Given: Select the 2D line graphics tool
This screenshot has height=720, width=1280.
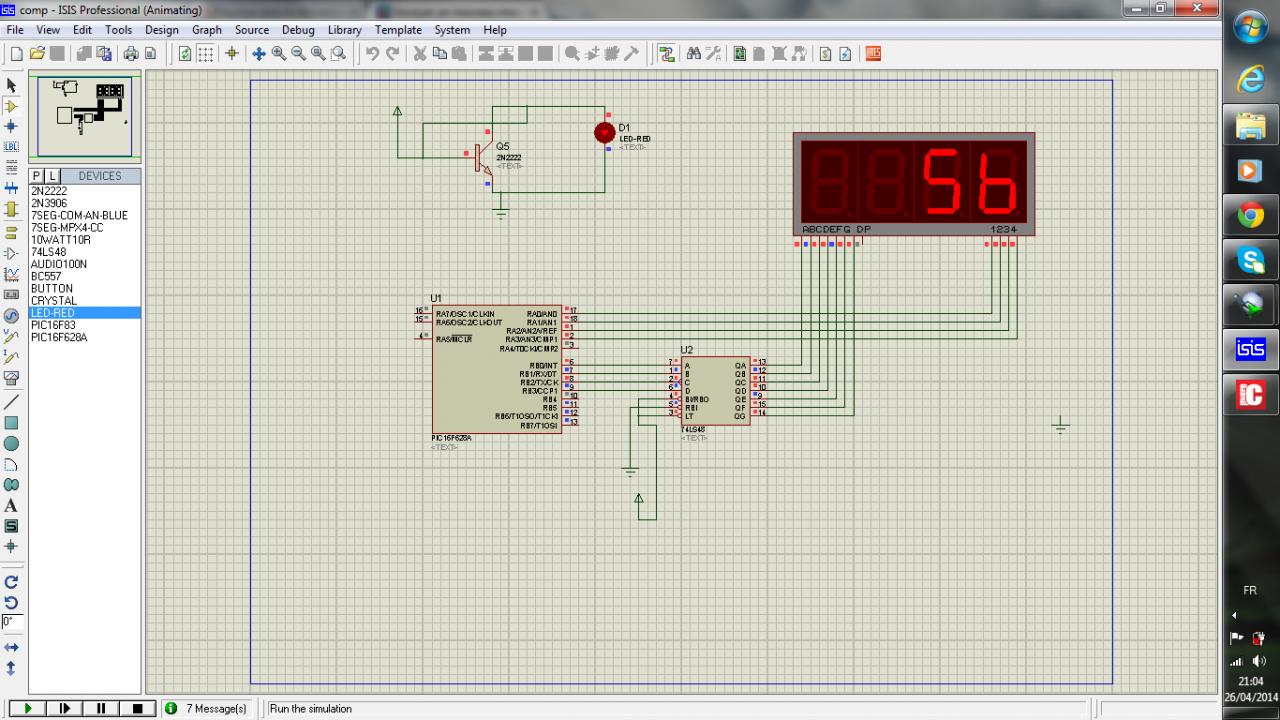Looking at the screenshot, I should tap(12, 401).
